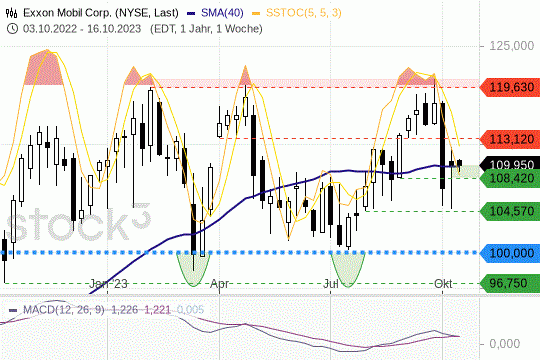This screenshot has height=360, width=540.
Task: Click the MACD signal value 1,221
Action: tap(157, 310)
